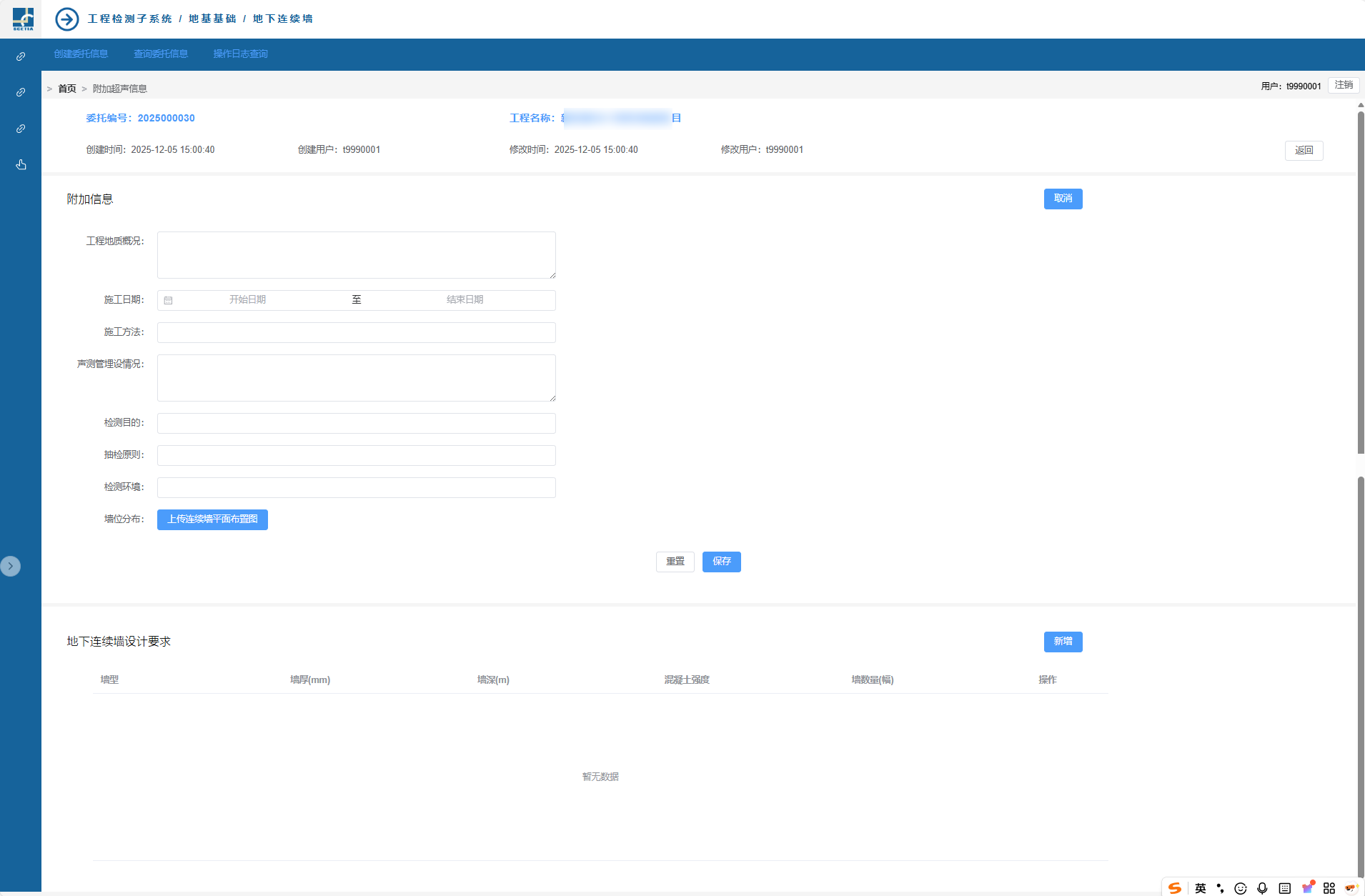Open the 创建委托信息 menu tab
1365x896 pixels.
81,54
